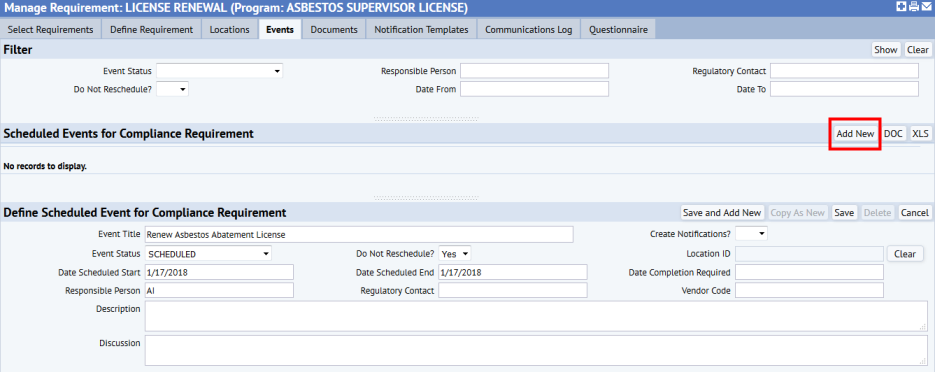Click the Delete button
The height and width of the screenshot is (372, 936).
coord(878,213)
